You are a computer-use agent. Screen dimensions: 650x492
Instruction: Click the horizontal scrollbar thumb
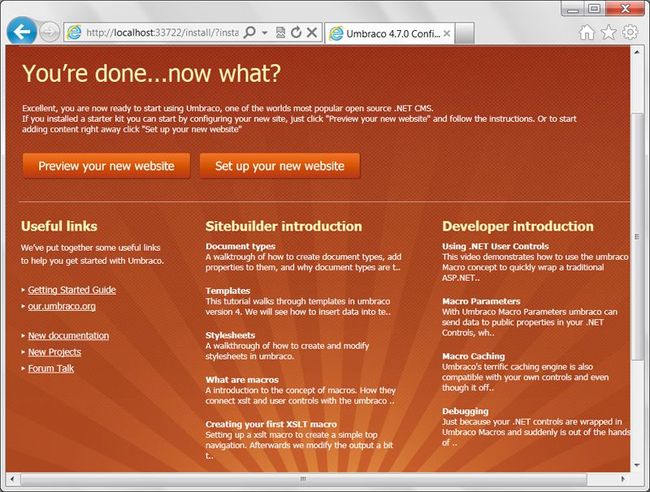[x=303, y=479]
